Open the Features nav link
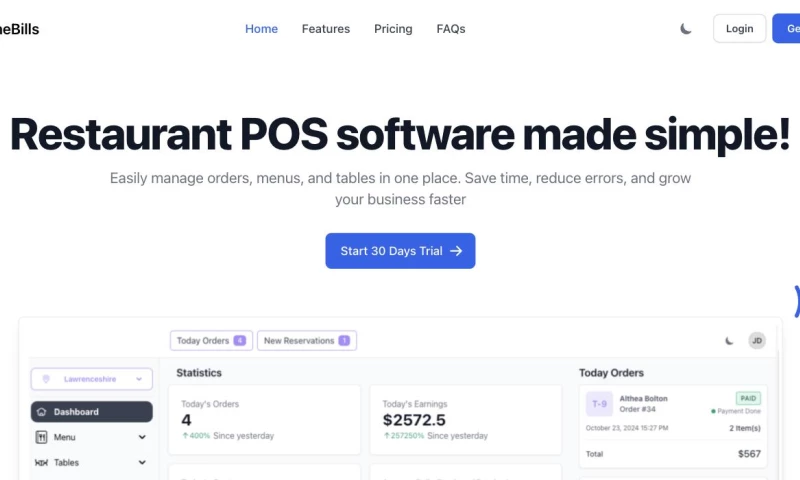 pos(326,29)
